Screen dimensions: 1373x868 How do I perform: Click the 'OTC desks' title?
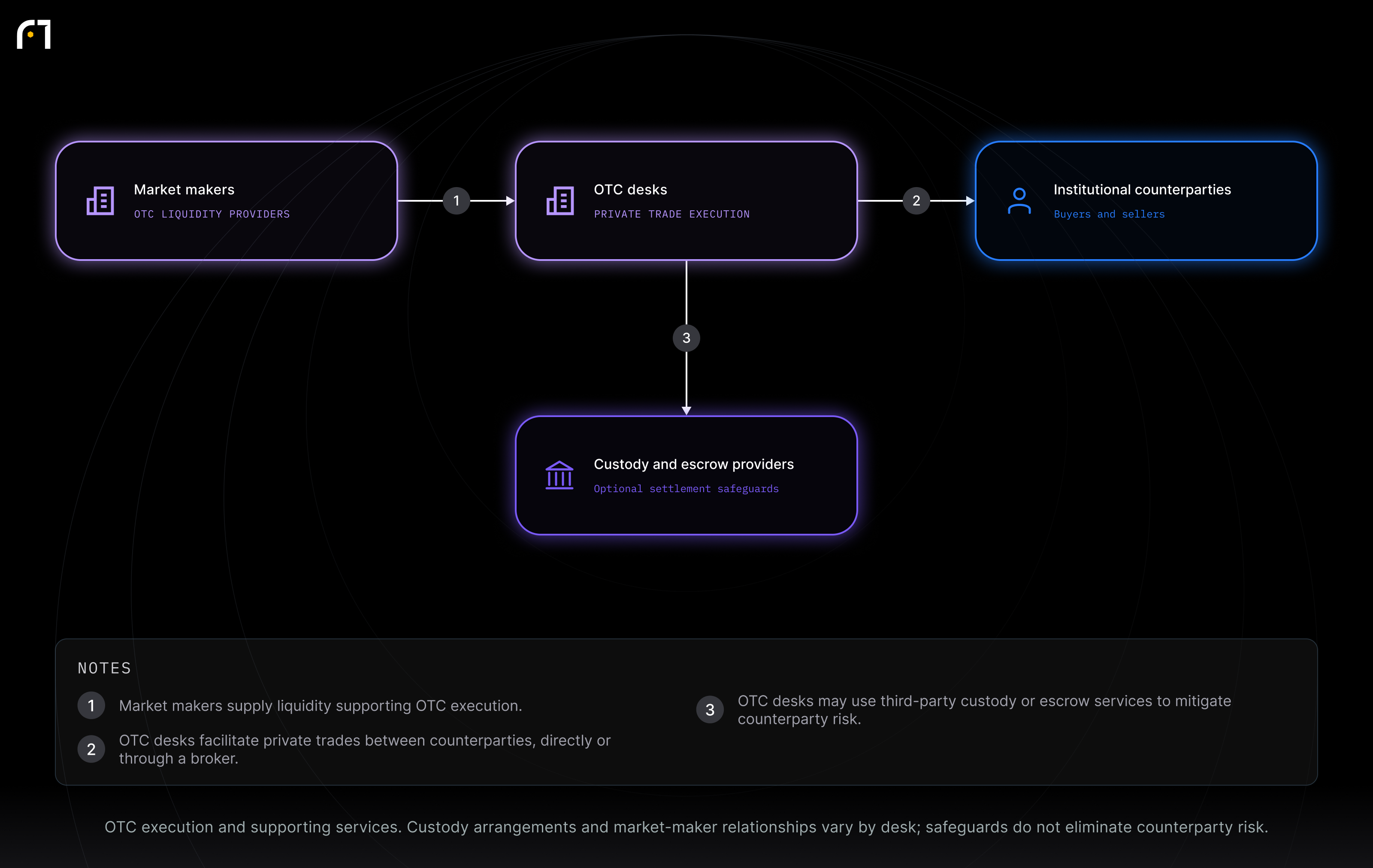pos(631,189)
